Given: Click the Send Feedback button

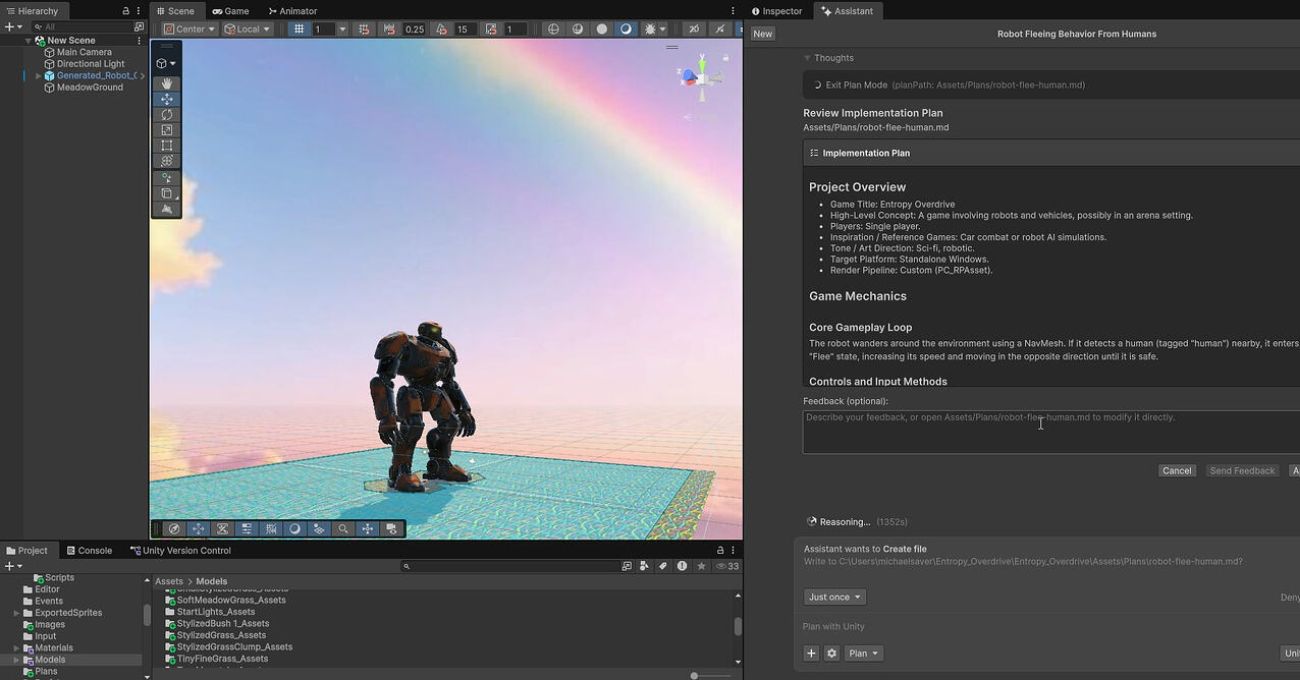Looking at the screenshot, I should 1242,471.
